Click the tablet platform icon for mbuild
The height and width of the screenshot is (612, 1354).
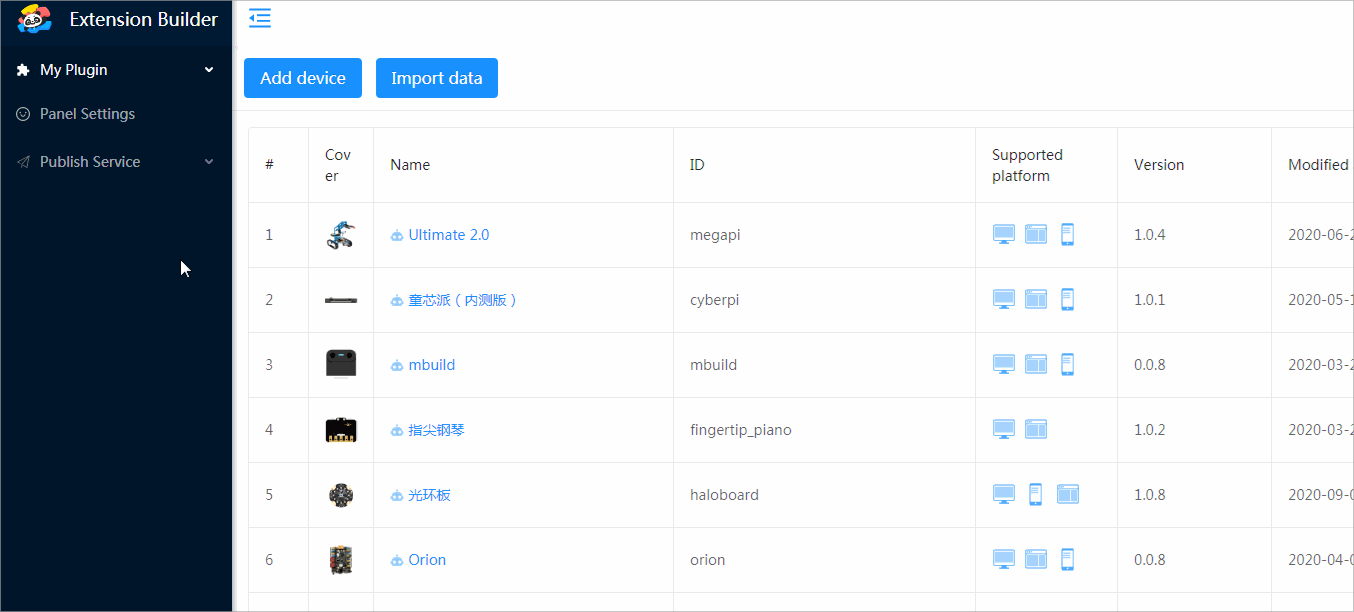[x=1035, y=363]
